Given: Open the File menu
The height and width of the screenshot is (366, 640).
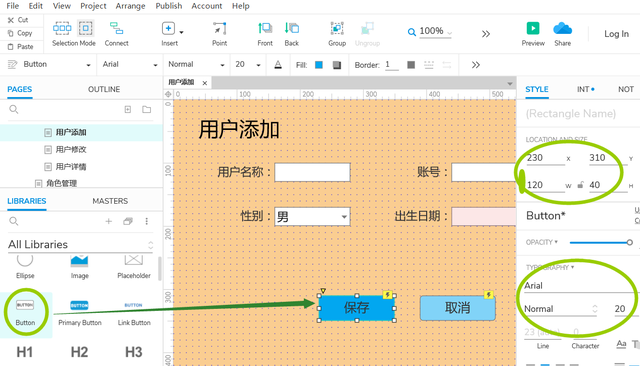Looking at the screenshot, I should (13, 6).
